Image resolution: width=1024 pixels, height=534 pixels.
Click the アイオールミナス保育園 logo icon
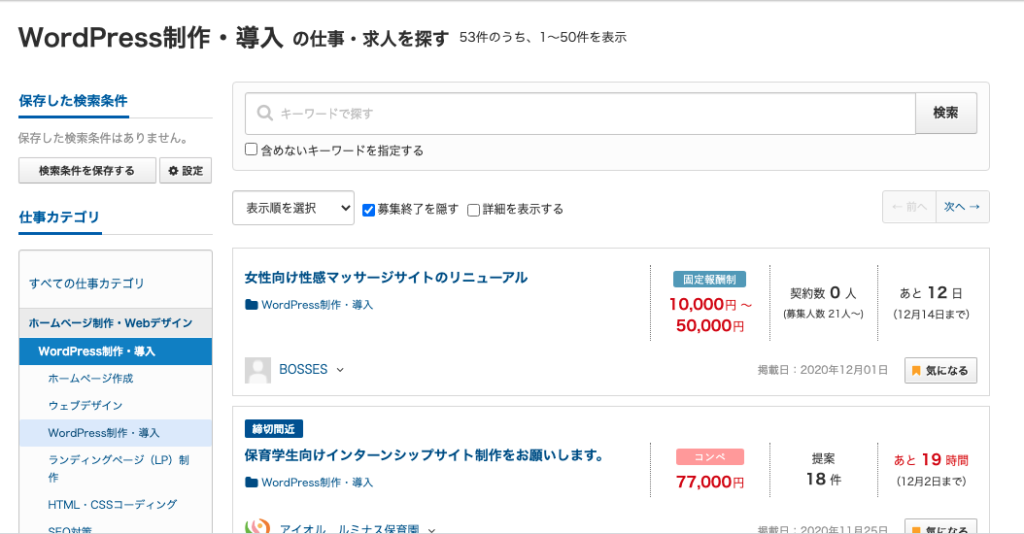258,527
